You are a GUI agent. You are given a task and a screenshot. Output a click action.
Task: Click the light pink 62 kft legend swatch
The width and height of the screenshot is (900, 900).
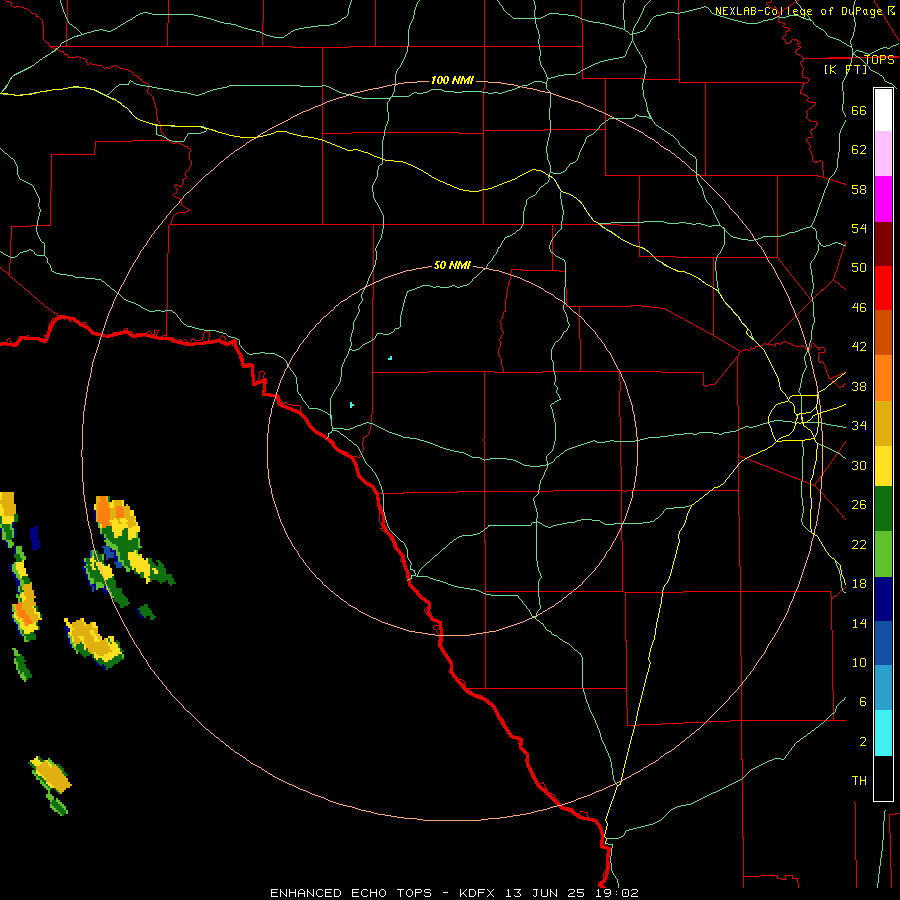[x=883, y=154]
